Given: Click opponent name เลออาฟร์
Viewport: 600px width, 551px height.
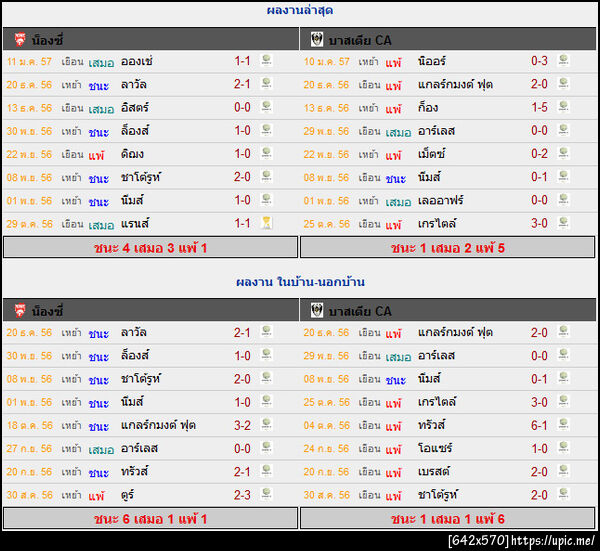Looking at the screenshot, I should click(x=440, y=201).
